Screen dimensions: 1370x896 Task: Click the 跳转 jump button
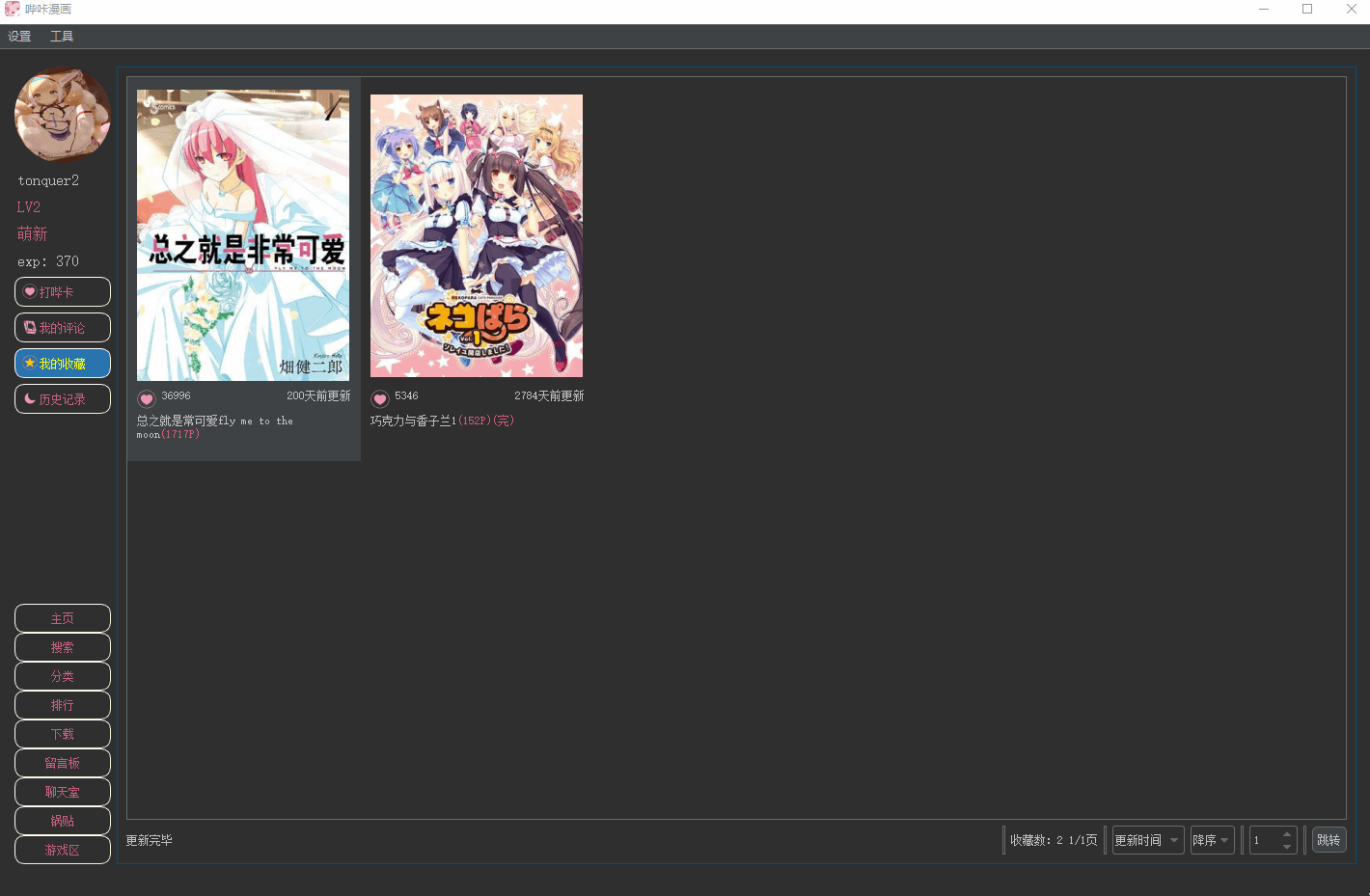point(1329,840)
